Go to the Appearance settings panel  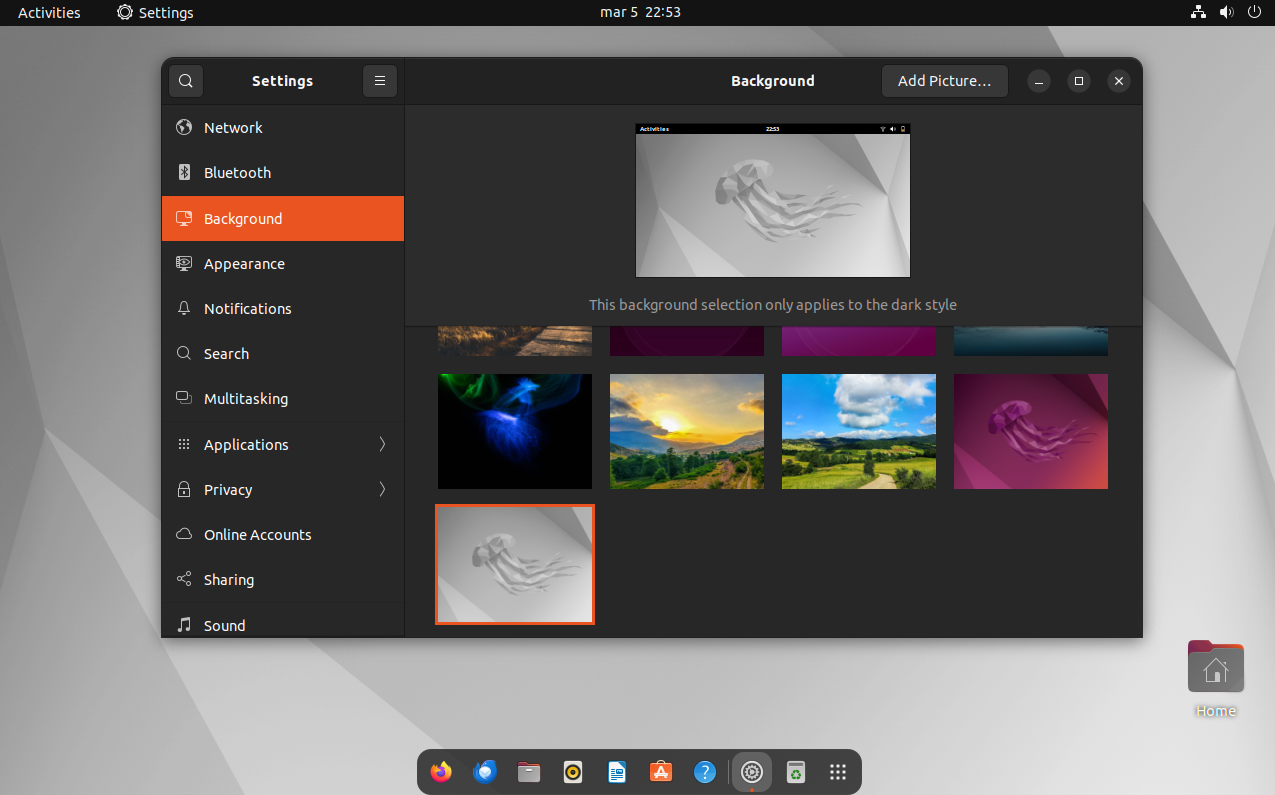tap(244, 264)
